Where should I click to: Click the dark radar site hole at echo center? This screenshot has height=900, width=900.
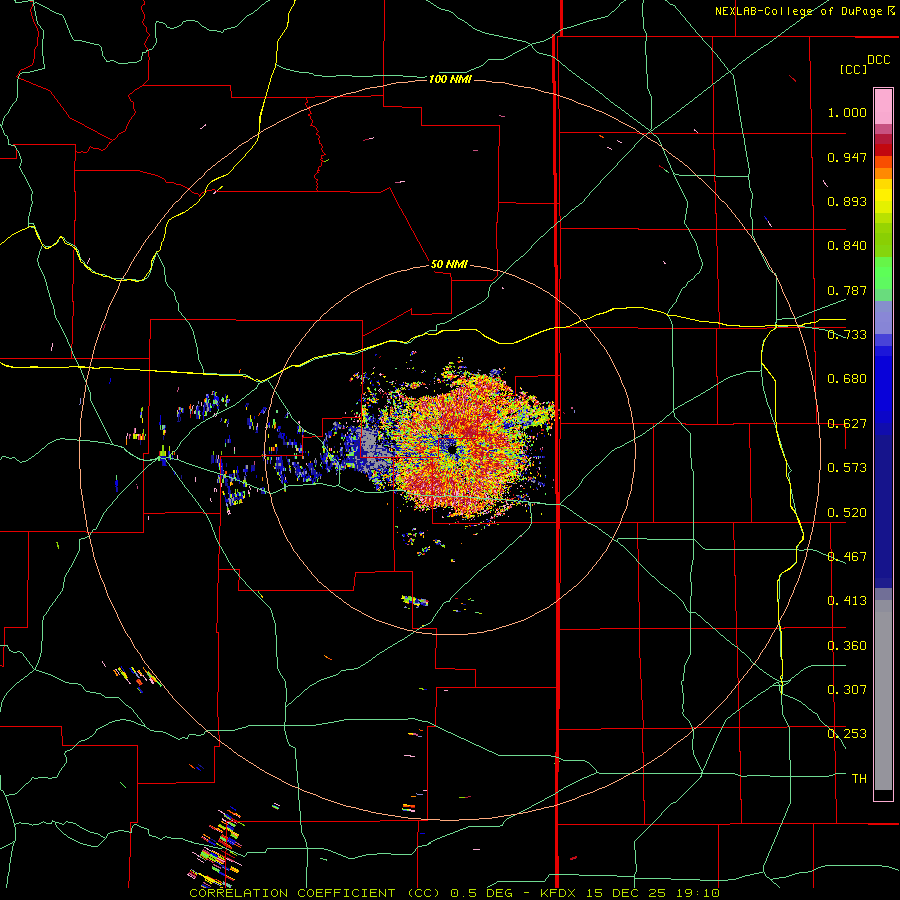click(451, 448)
